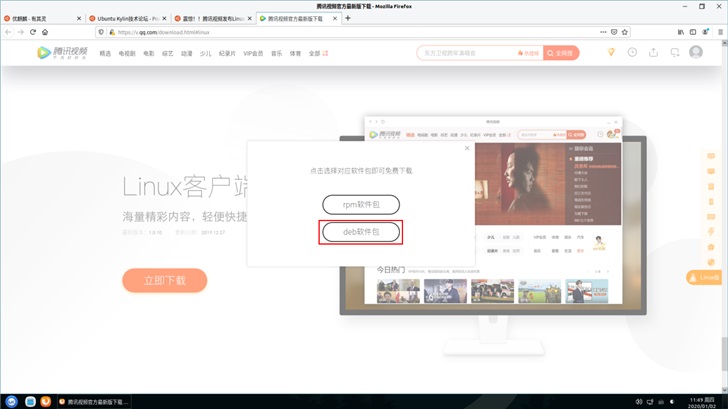Screen dimensions: 728x409
Task: Click the 热搜榜 hot search link
Action: [528, 53]
